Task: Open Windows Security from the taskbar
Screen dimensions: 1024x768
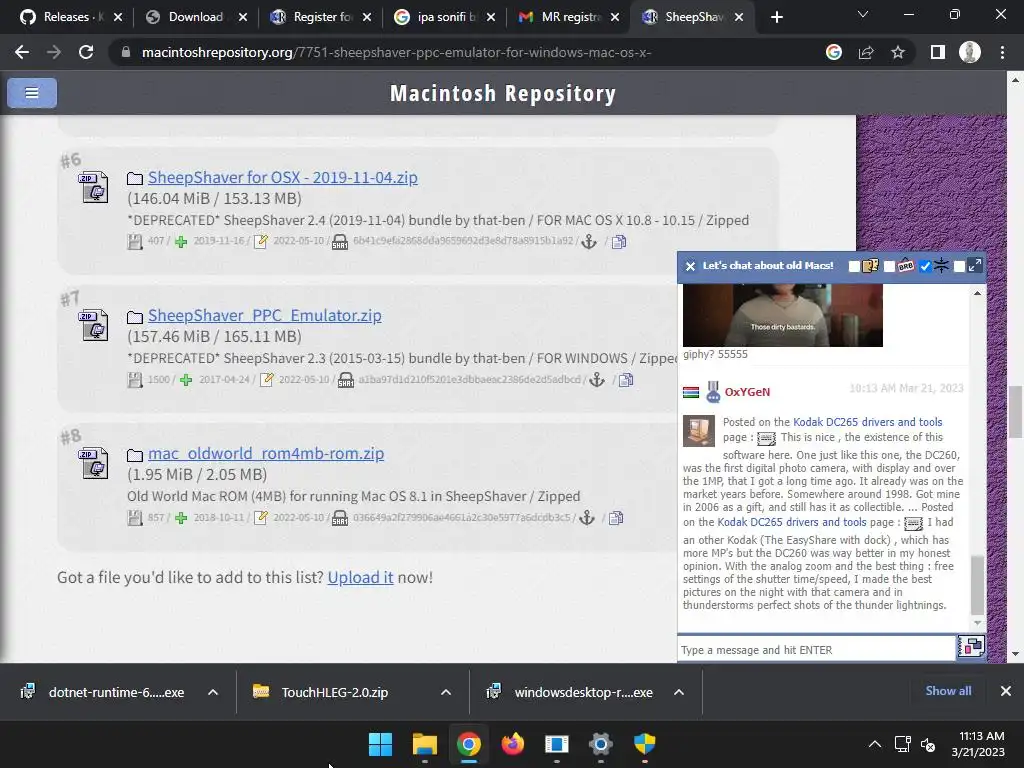Action: (x=645, y=743)
